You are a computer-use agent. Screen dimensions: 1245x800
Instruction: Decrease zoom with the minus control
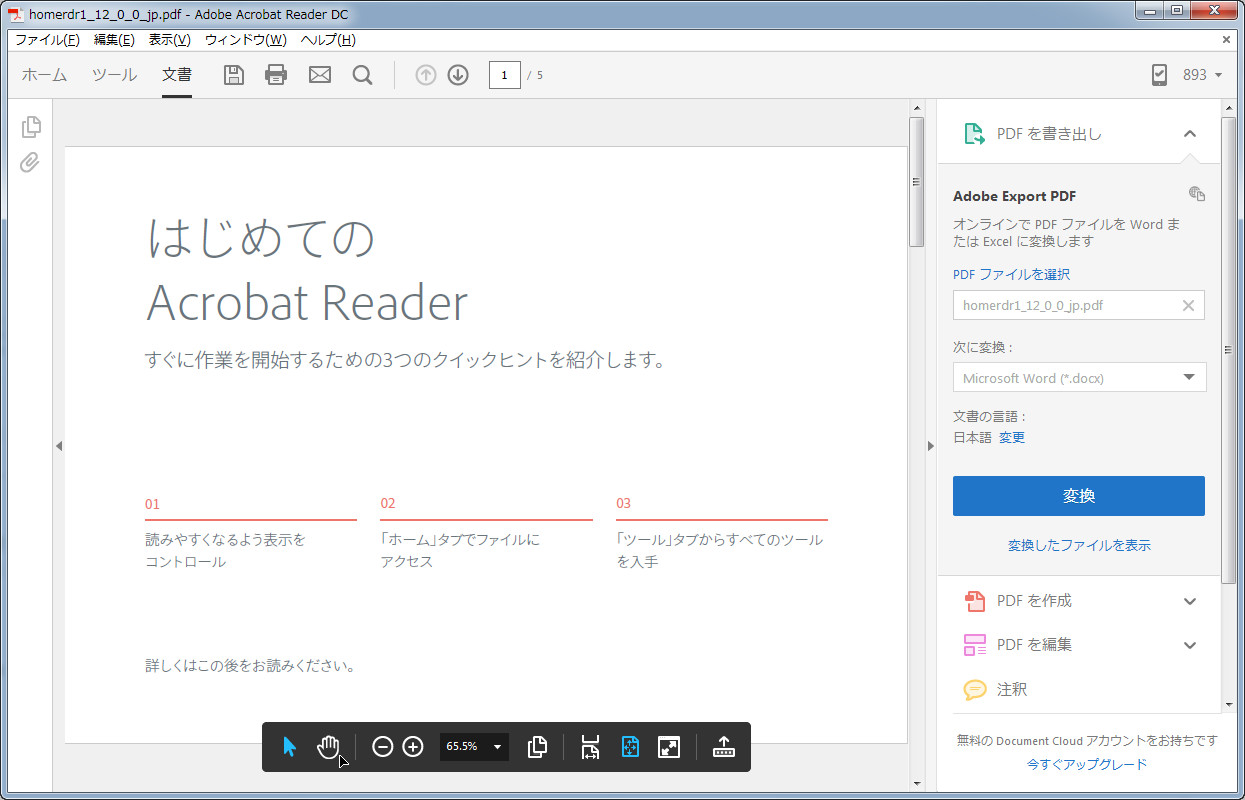point(382,746)
